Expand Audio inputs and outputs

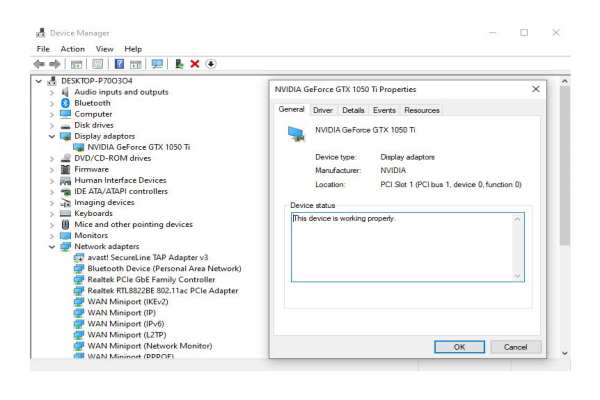coord(52,92)
